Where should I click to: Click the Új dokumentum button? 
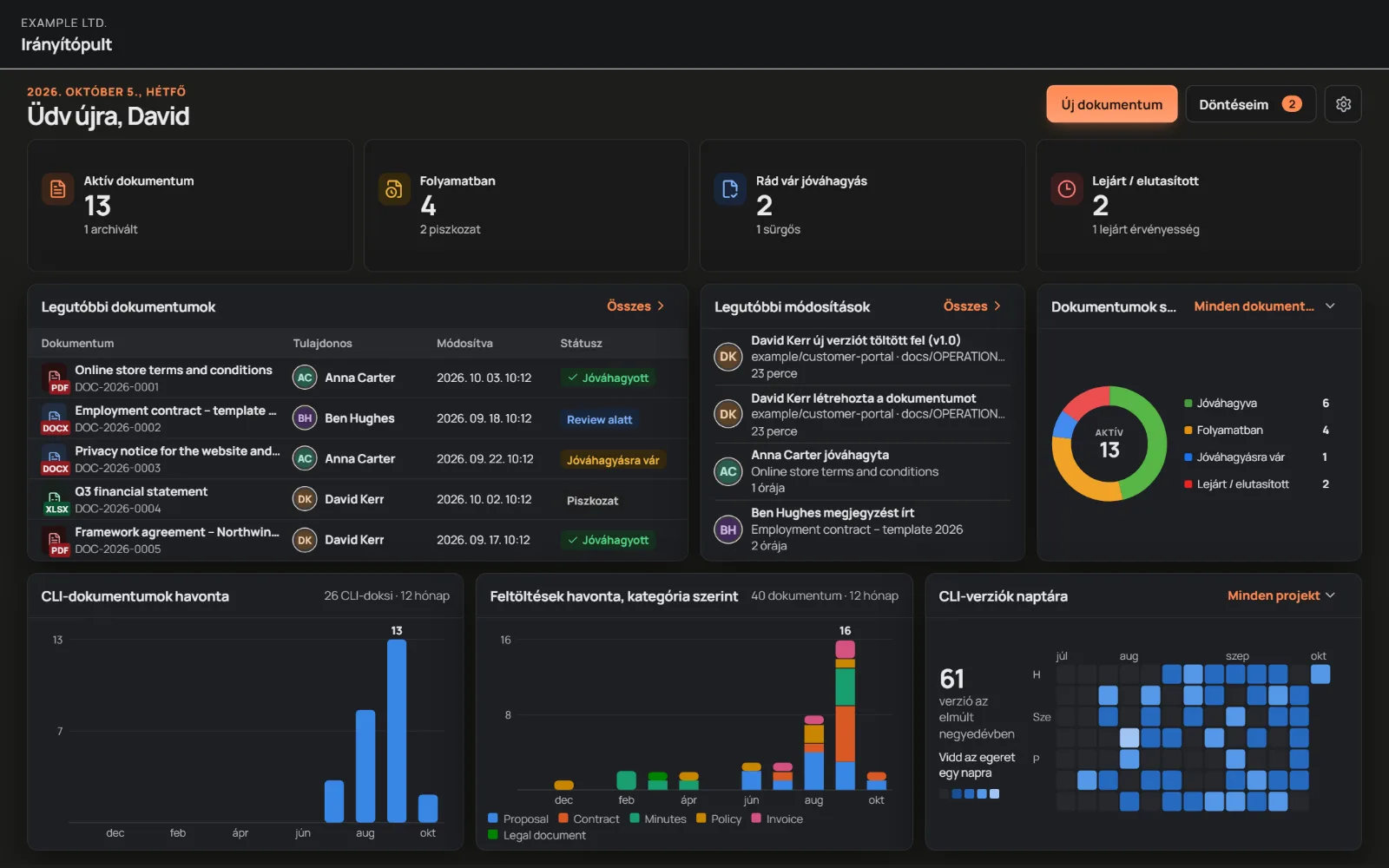click(x=1111, y=104)
